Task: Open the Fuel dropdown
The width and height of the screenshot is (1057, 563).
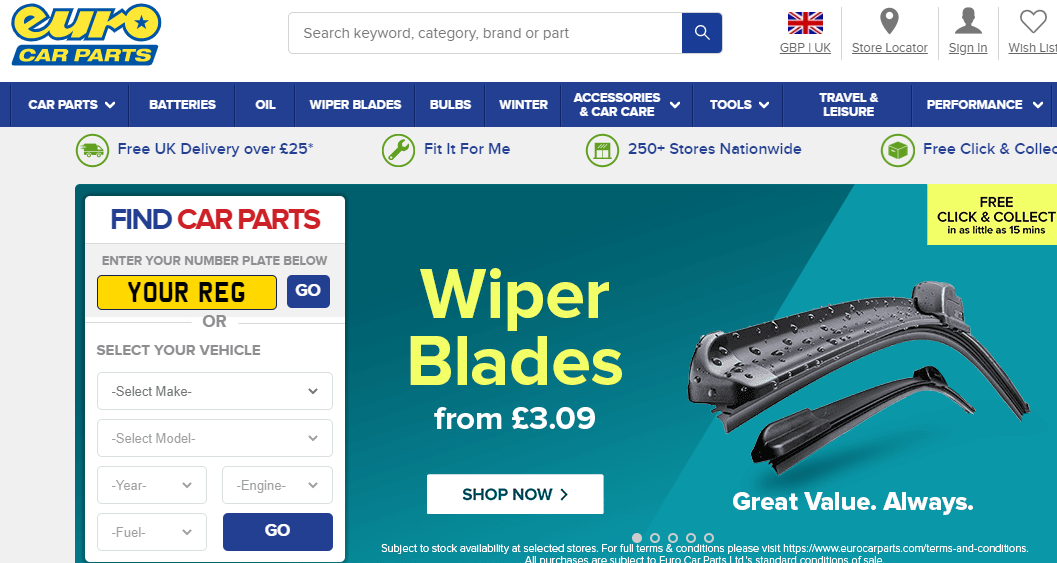Action: pyautogui.click(x=152, y=532)
